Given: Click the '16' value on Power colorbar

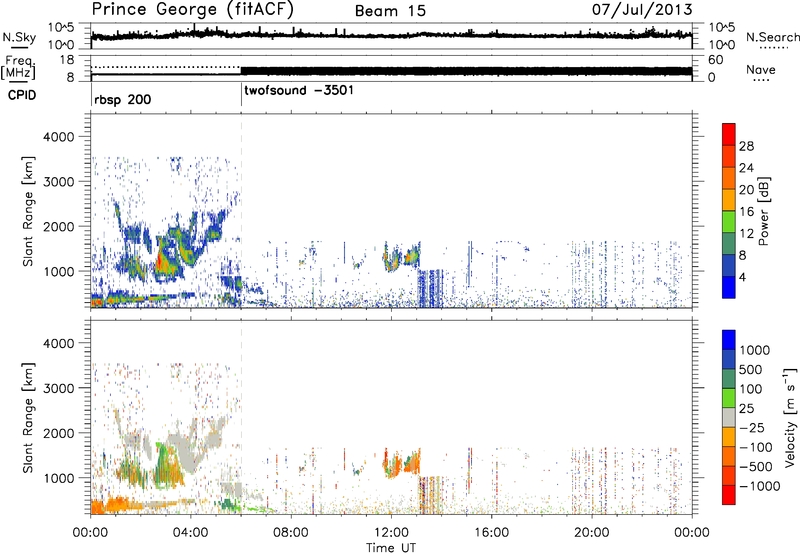Looking at the screenshot, I should tap(746, 212).
